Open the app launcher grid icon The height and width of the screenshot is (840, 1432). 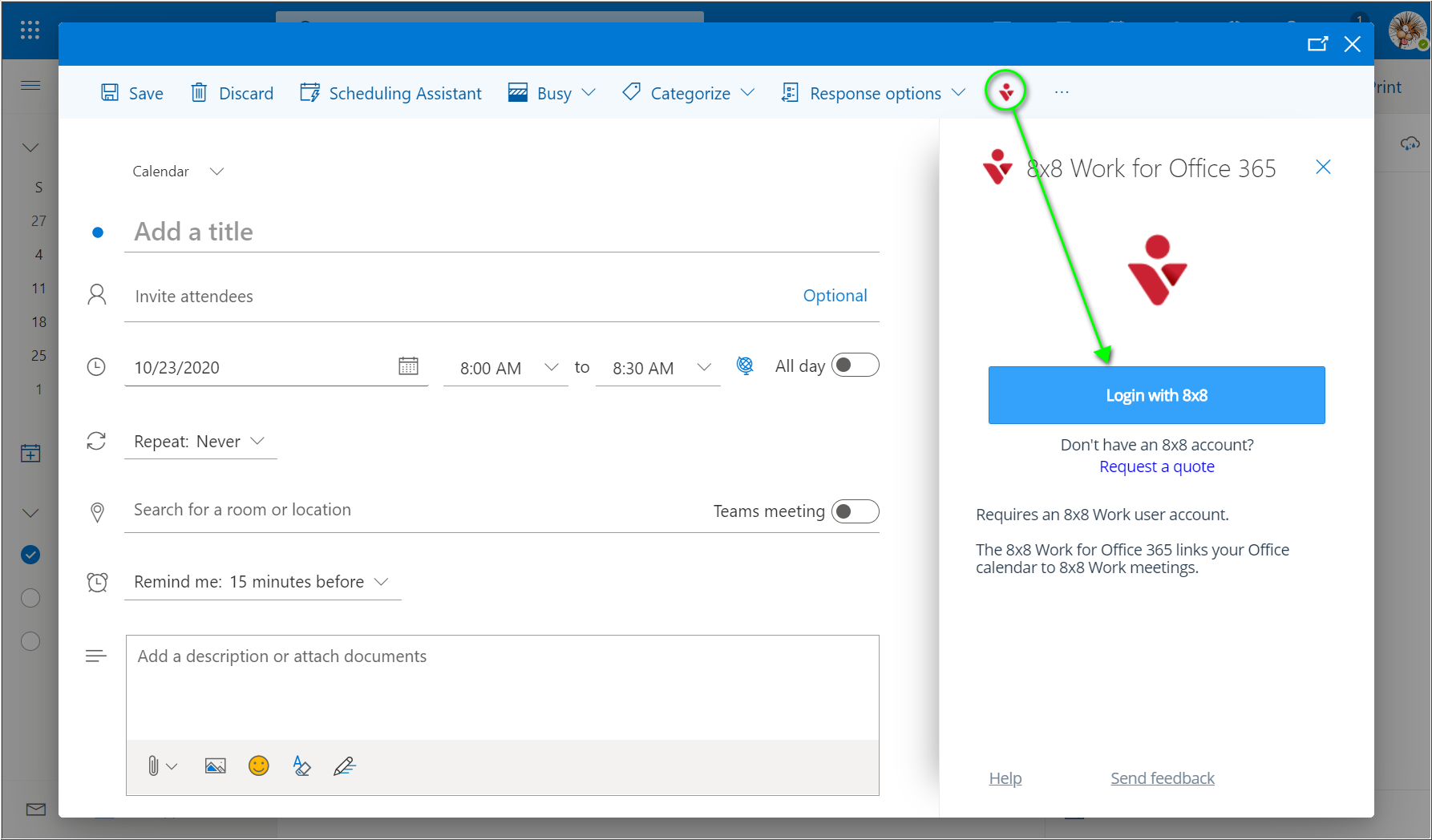tap(30, 30)
